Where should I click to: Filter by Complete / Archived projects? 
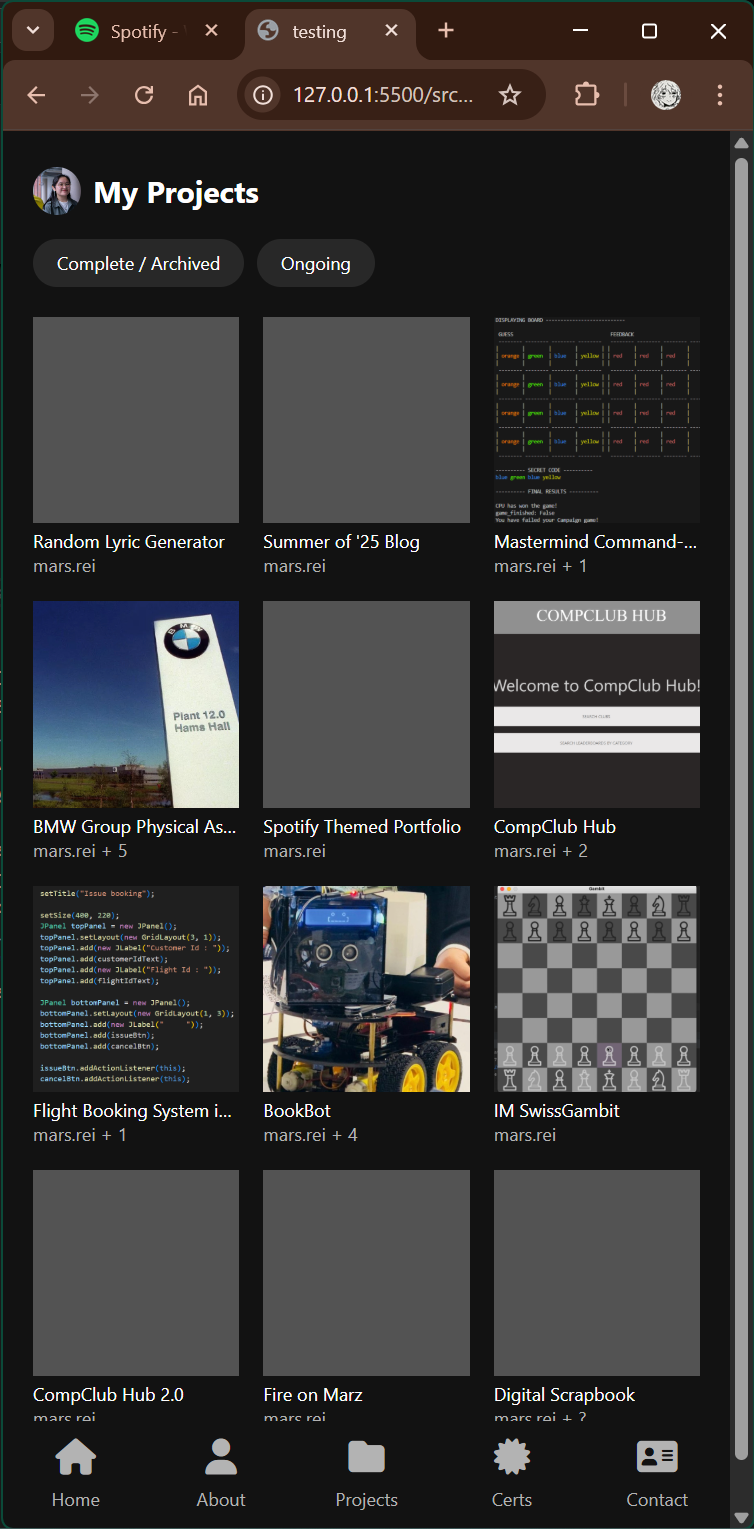pyautogui.click(x=138, y=264)
